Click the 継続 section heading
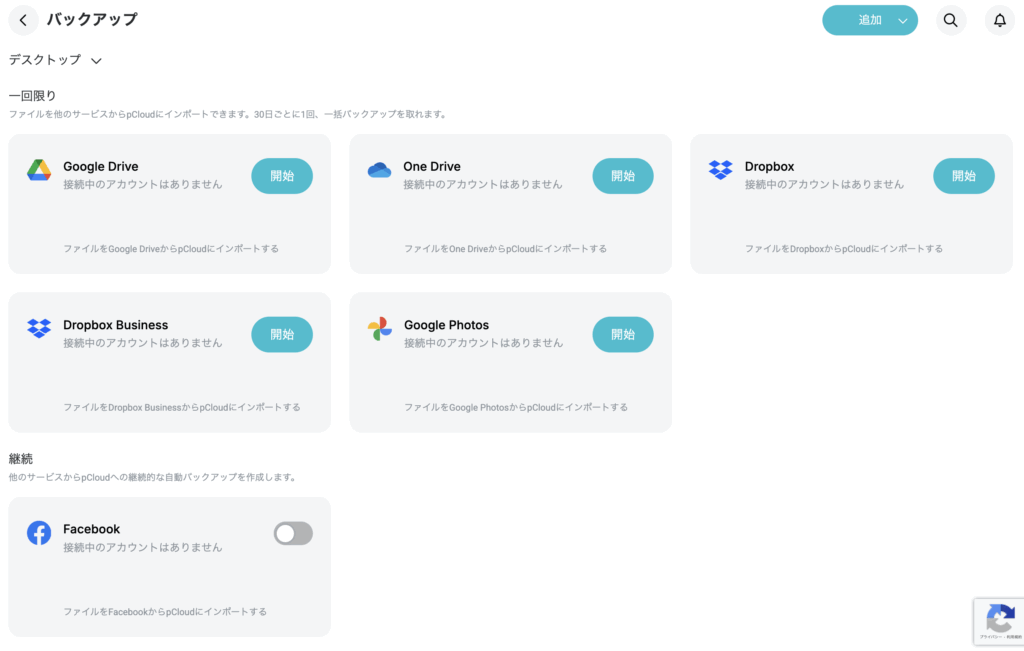 tap(20, 459)
